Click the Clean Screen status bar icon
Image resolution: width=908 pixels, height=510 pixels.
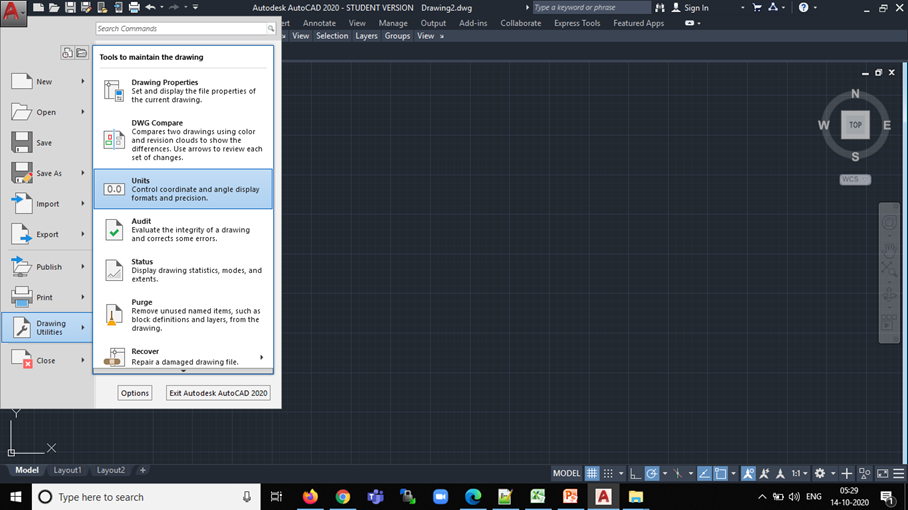883,474
